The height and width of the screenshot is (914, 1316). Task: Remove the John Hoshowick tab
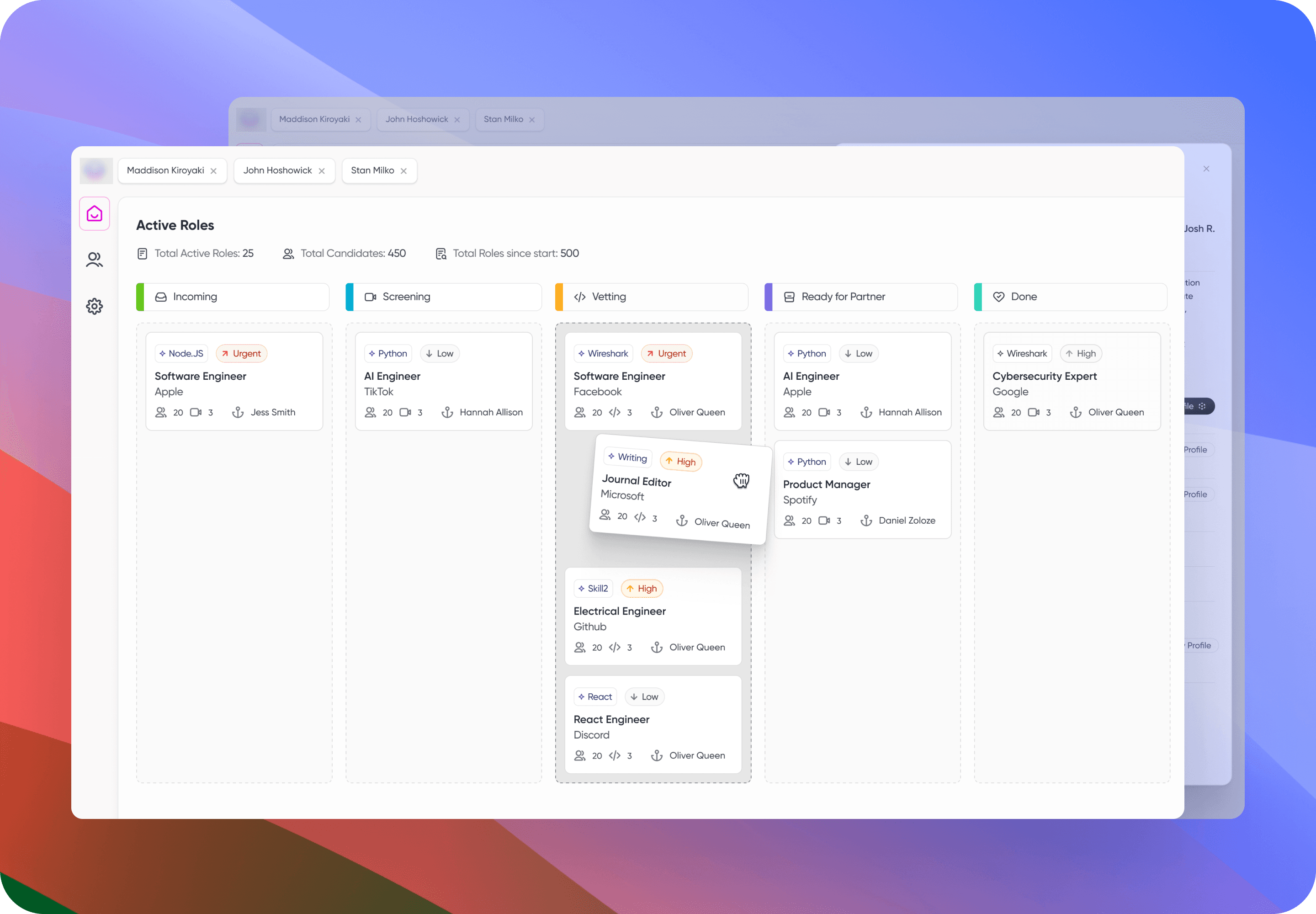point(322,170)
